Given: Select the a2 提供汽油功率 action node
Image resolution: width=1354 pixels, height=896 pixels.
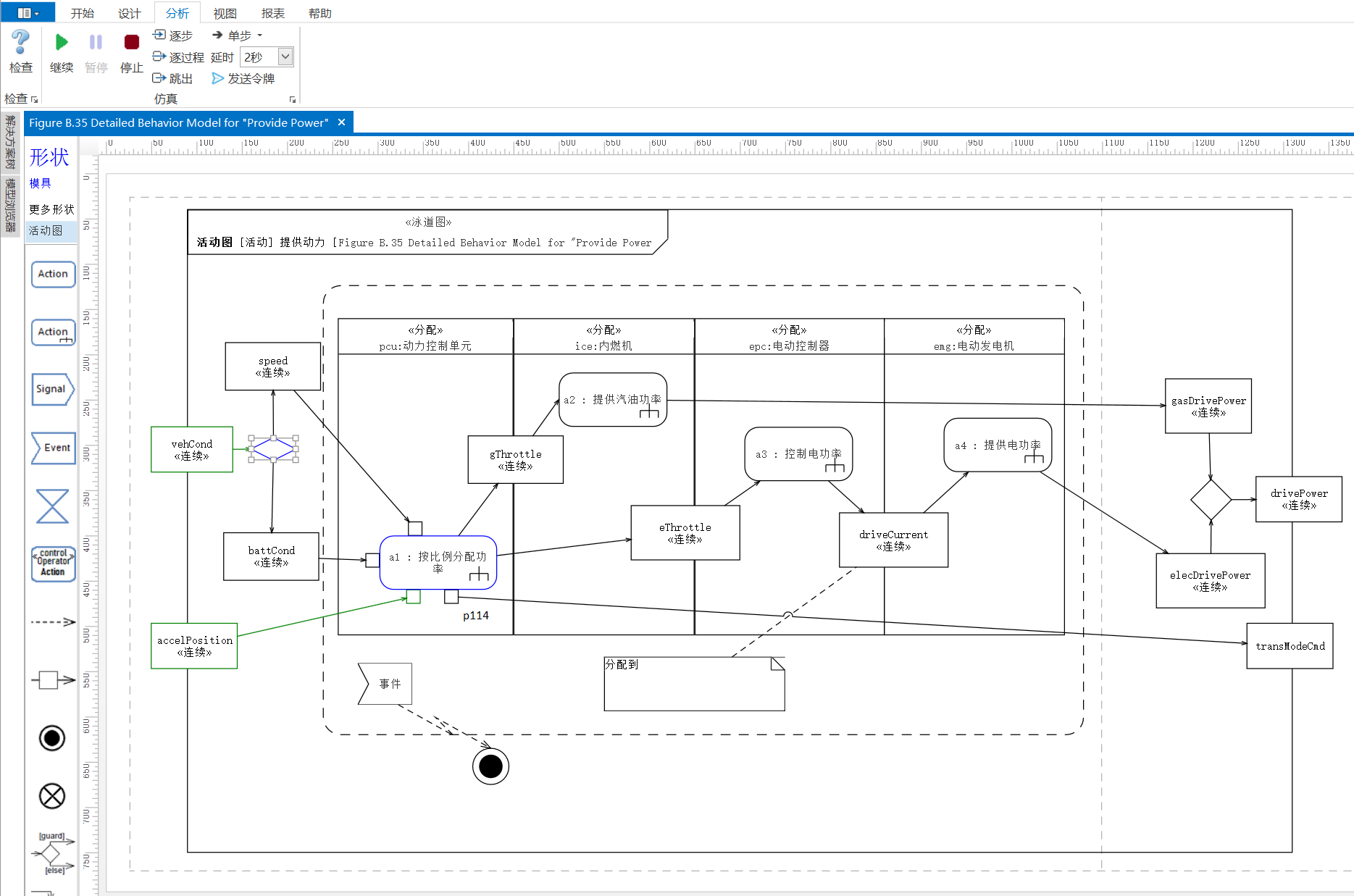Looking at the screenshot, I should [613, 399].
